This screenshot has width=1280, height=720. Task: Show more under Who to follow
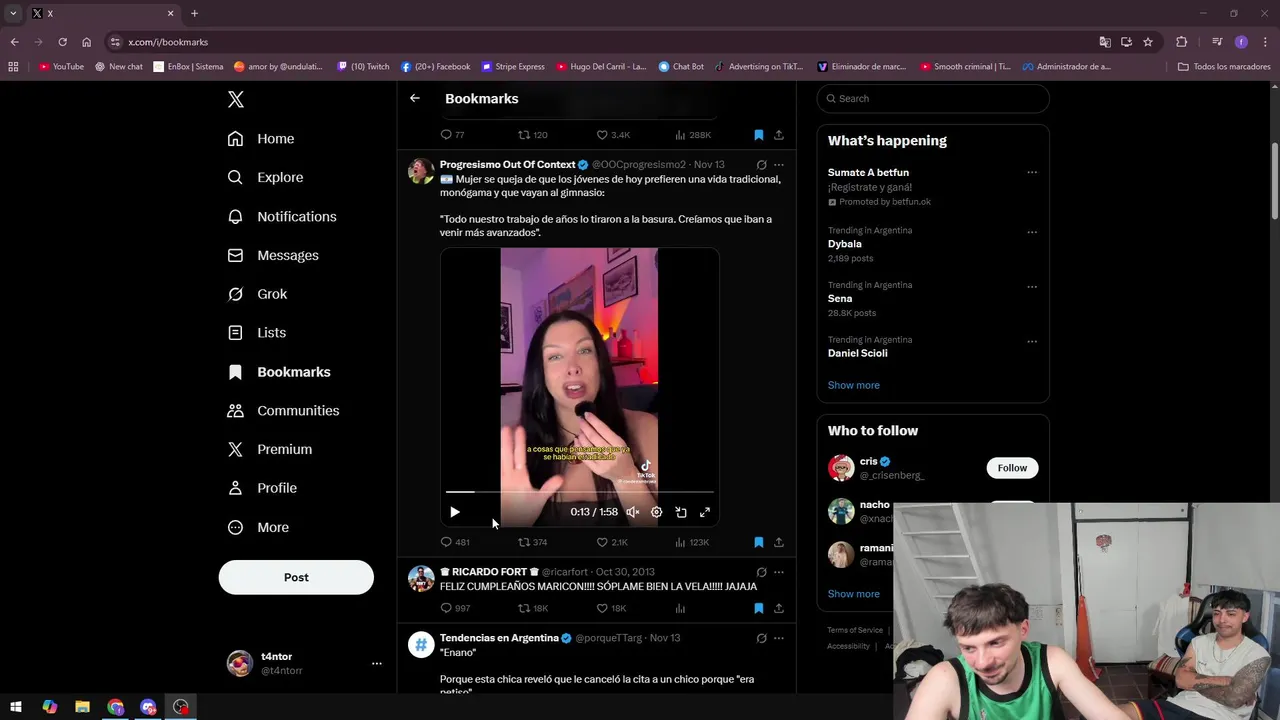click(x=854, y=594)
